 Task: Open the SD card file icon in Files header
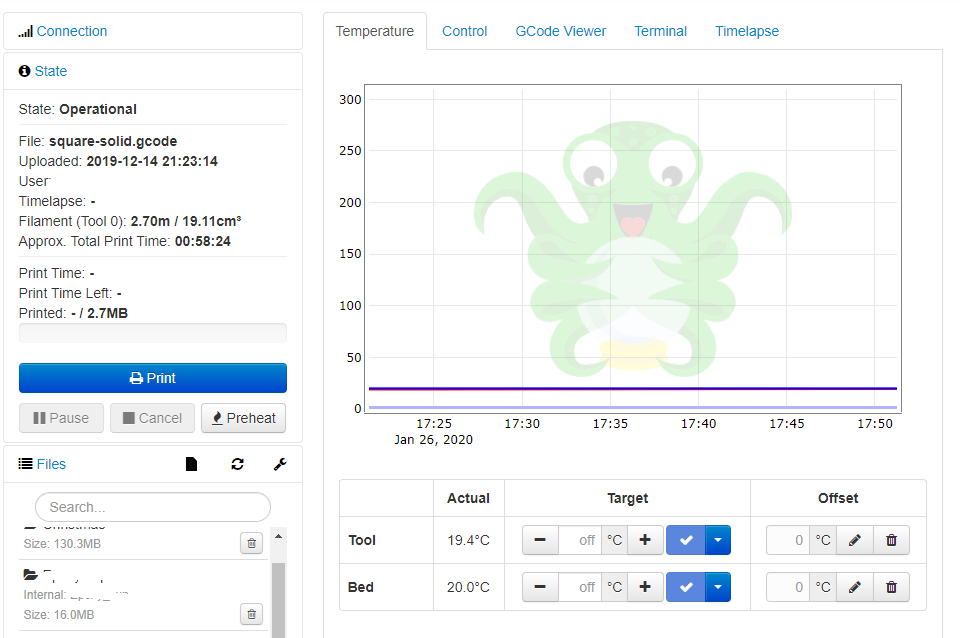click(x=192, y=464)
